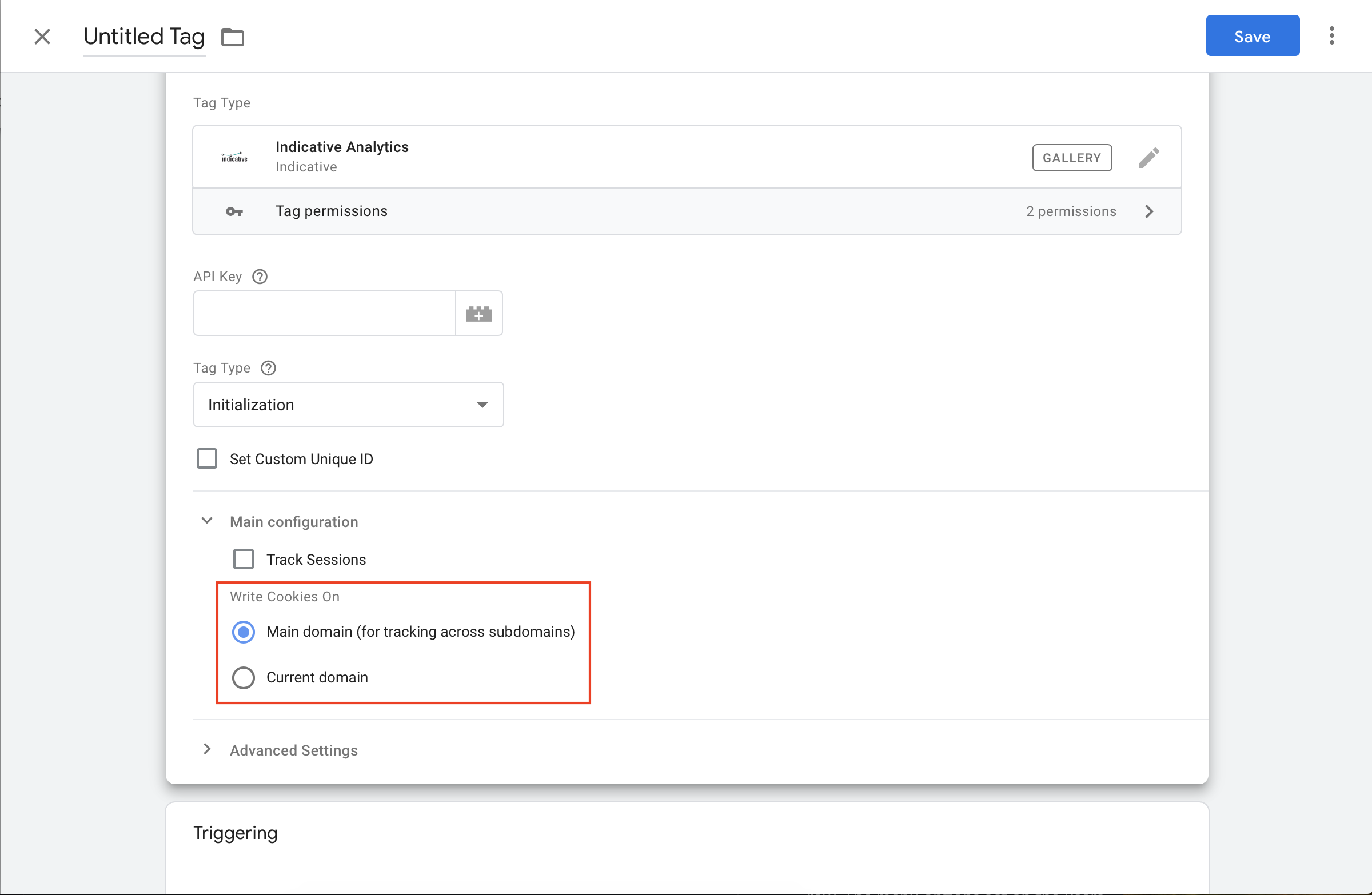This screenshot has height=895, width=1372.
Task: Click the Triggering panel heading
Action: (x=235, y=833)
